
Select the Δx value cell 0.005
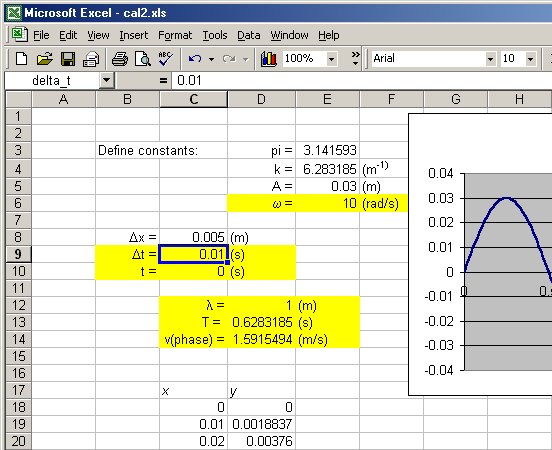(x=193, y=237)
